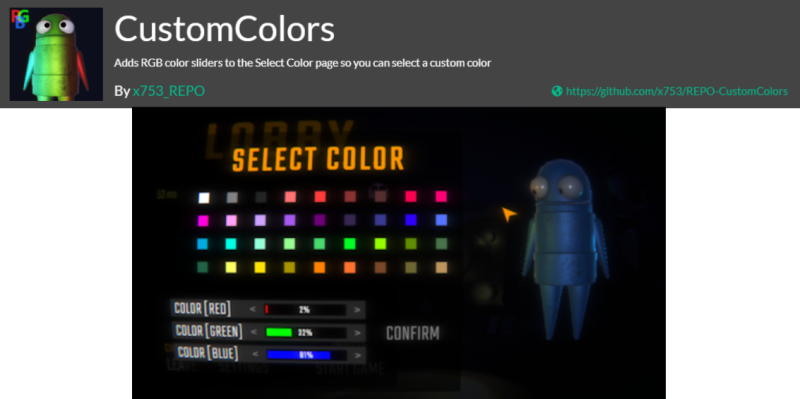
Task: Click the COLOR [RED] label
Action: (203, 308)
